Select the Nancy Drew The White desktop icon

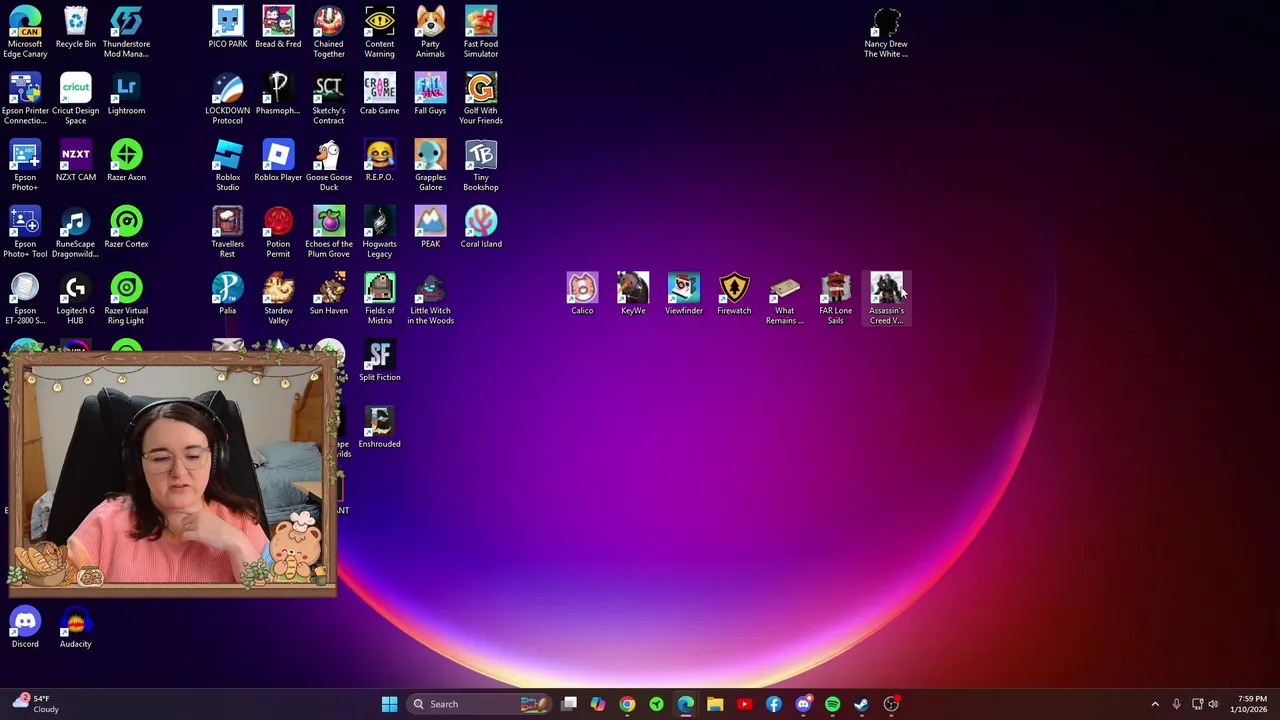tap(886, 32)
